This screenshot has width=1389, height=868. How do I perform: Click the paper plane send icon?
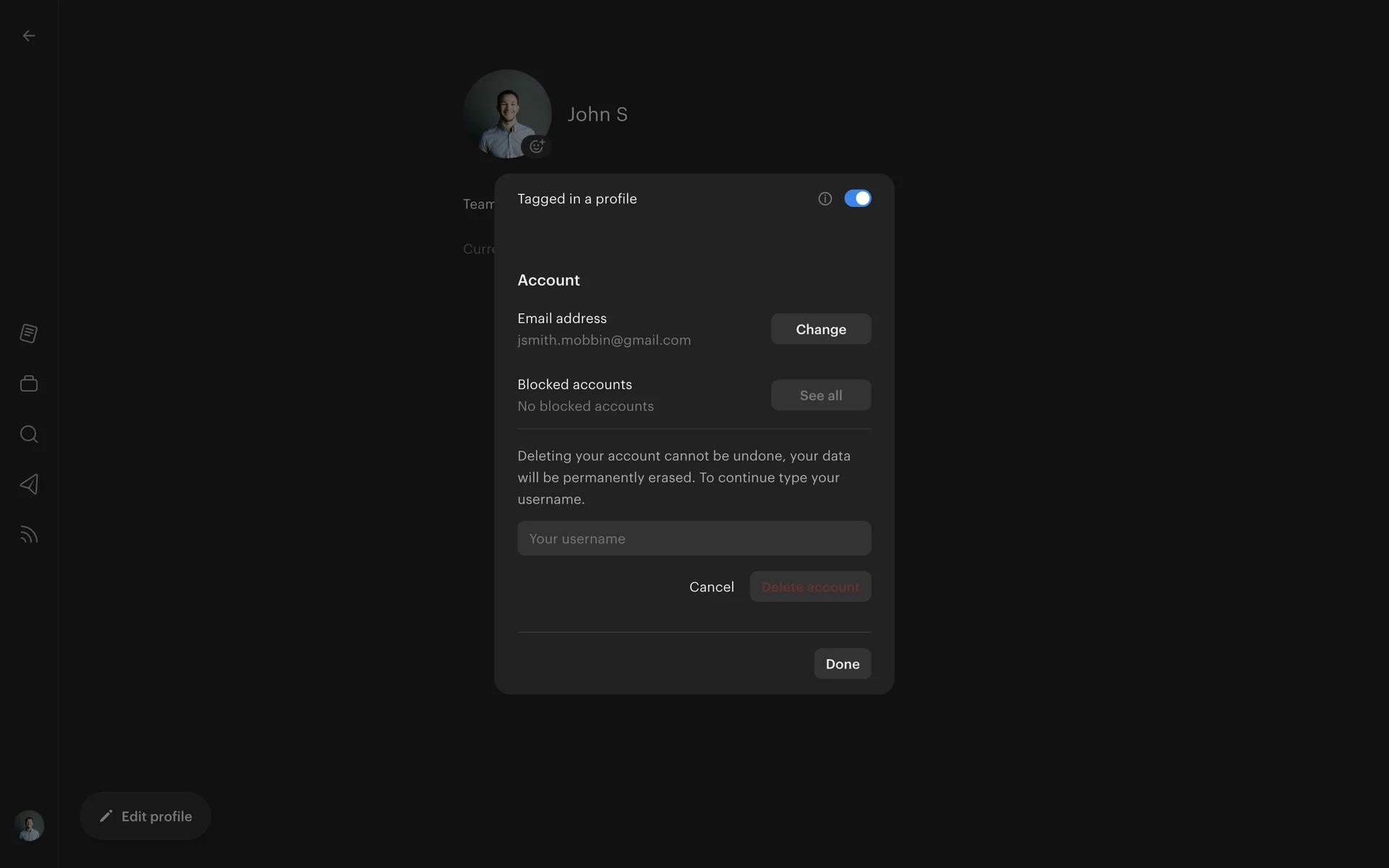pos(29,484)
